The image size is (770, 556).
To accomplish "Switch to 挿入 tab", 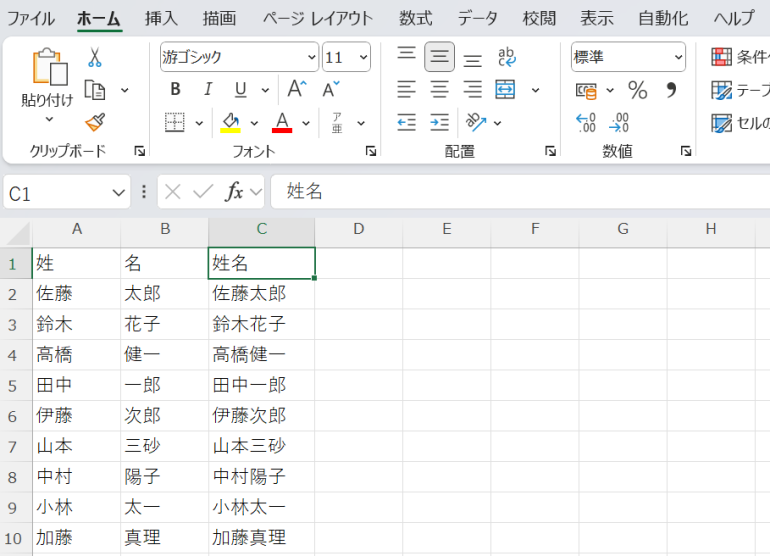I will [x=161, y=19].
